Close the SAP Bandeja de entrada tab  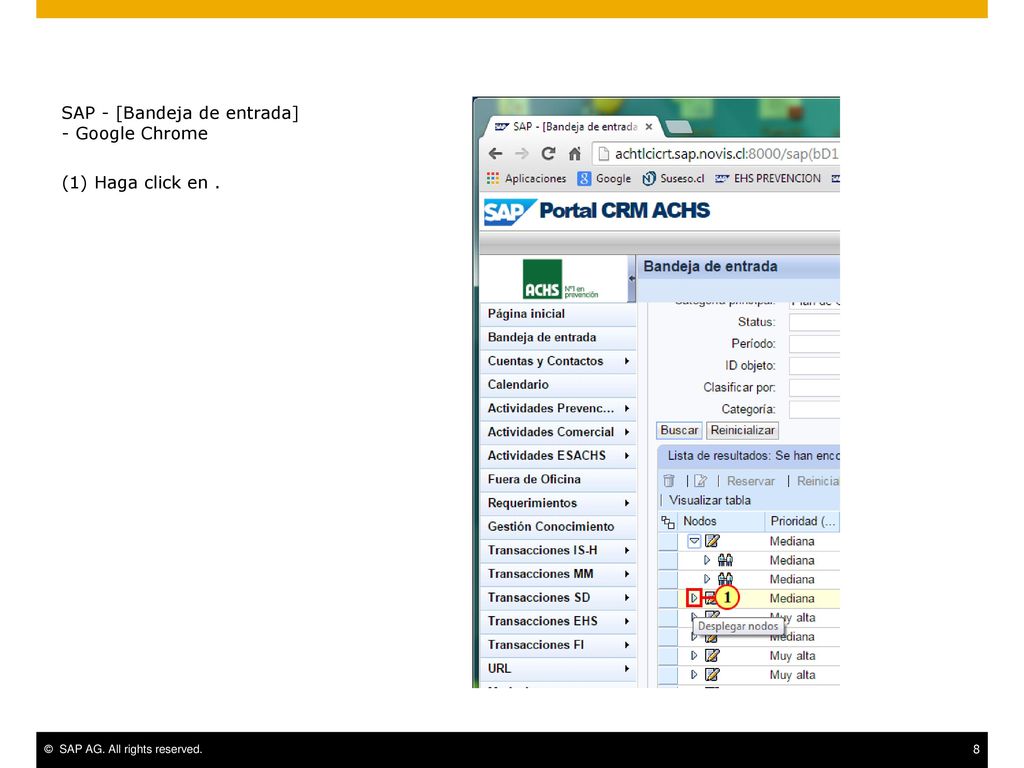coord(648,127)
